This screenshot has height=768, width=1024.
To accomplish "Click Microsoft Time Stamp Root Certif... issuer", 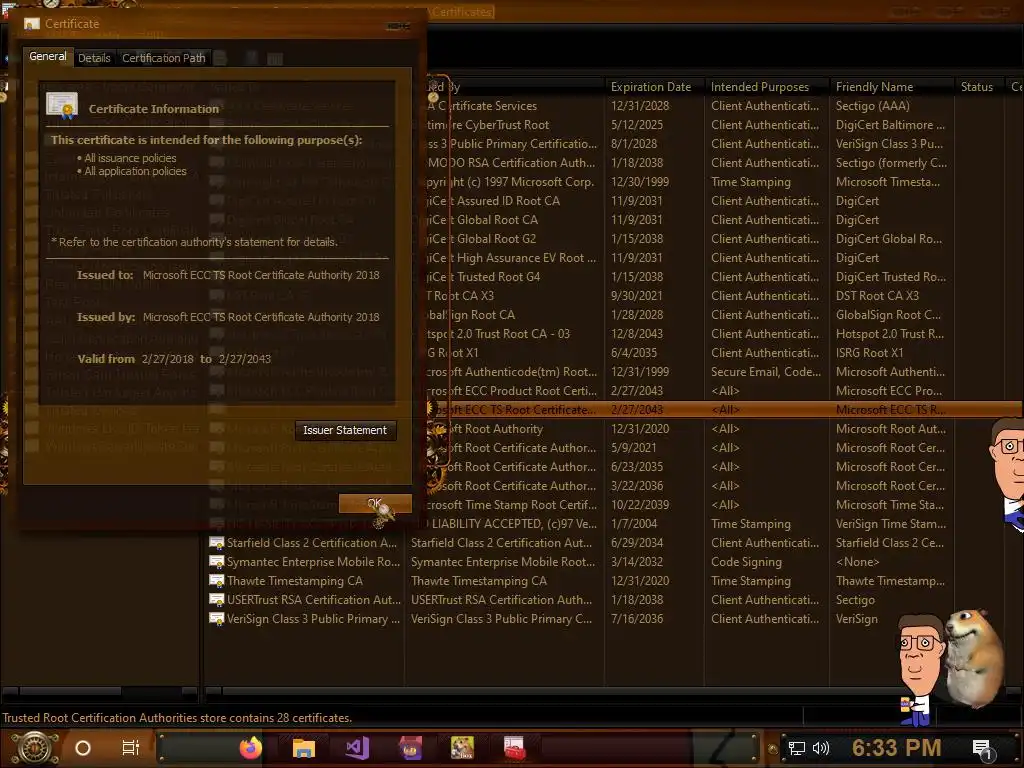I will [x=512, y=505].
